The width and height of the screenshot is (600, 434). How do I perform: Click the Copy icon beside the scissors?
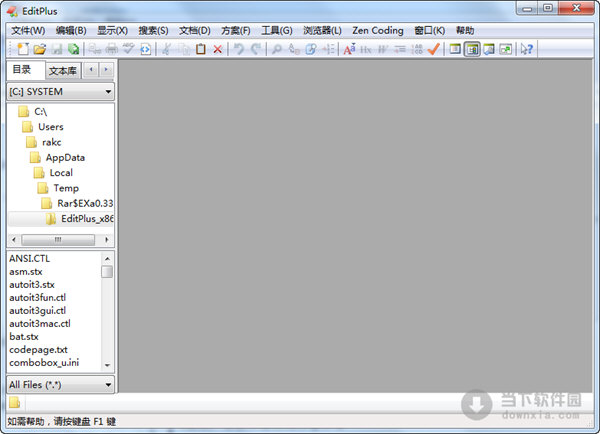(184, 49)
